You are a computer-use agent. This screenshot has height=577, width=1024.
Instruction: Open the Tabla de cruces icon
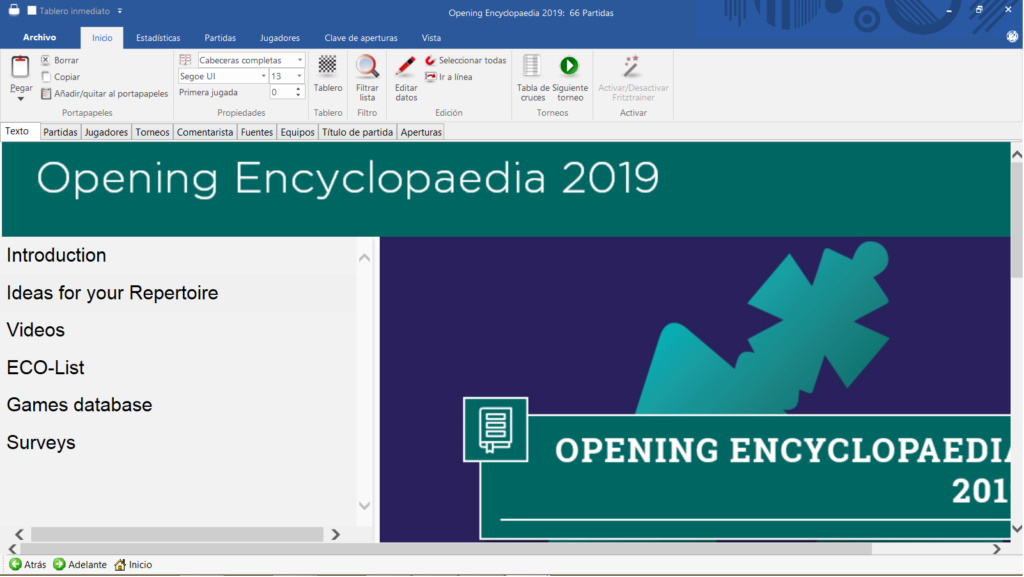click(x=532, y=66)
